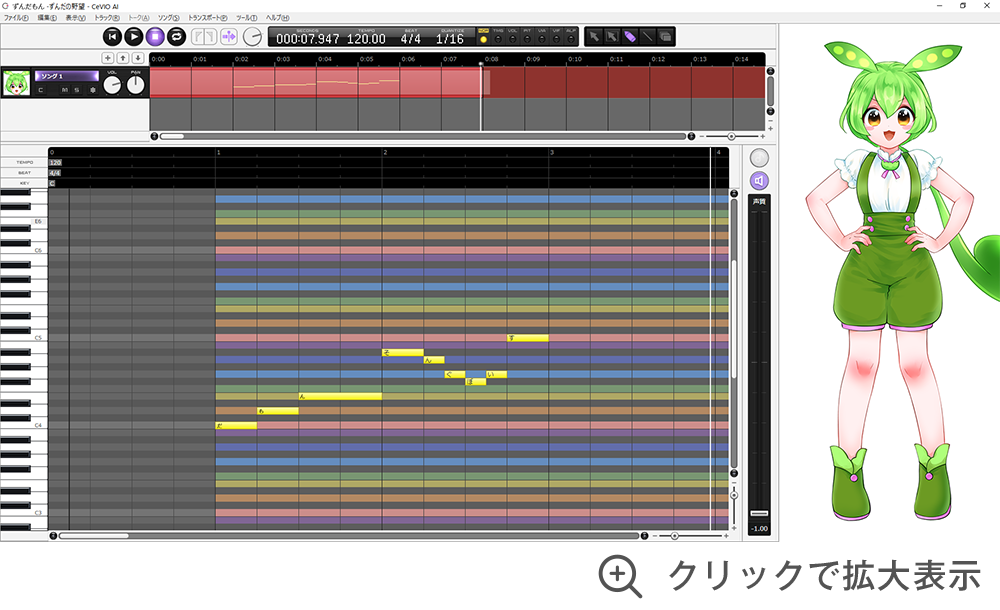Screen dimensions: 1000x610
Task: Click the loop range bracket button
Action: [204, 37]
